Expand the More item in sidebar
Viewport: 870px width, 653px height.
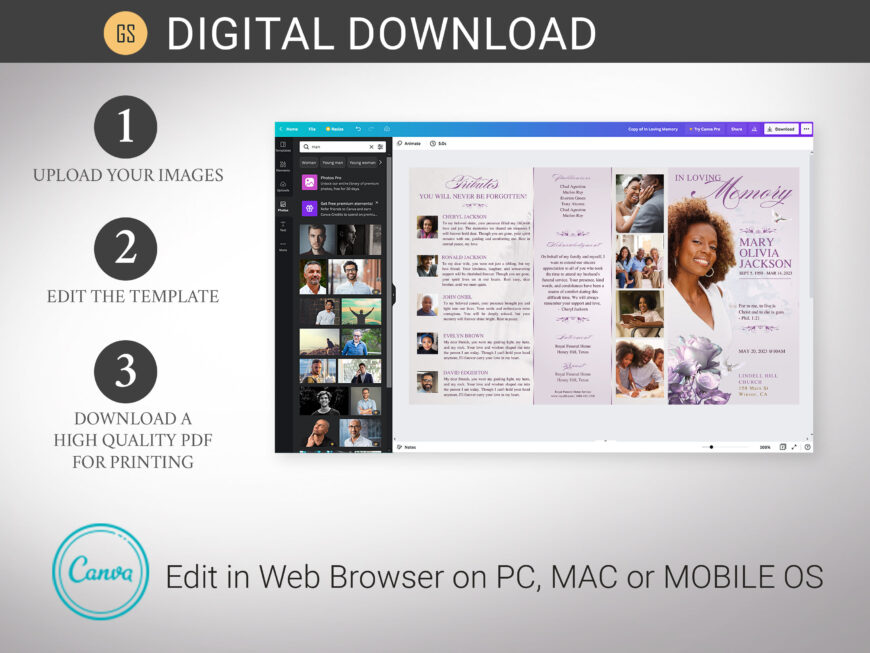[283, 247]
